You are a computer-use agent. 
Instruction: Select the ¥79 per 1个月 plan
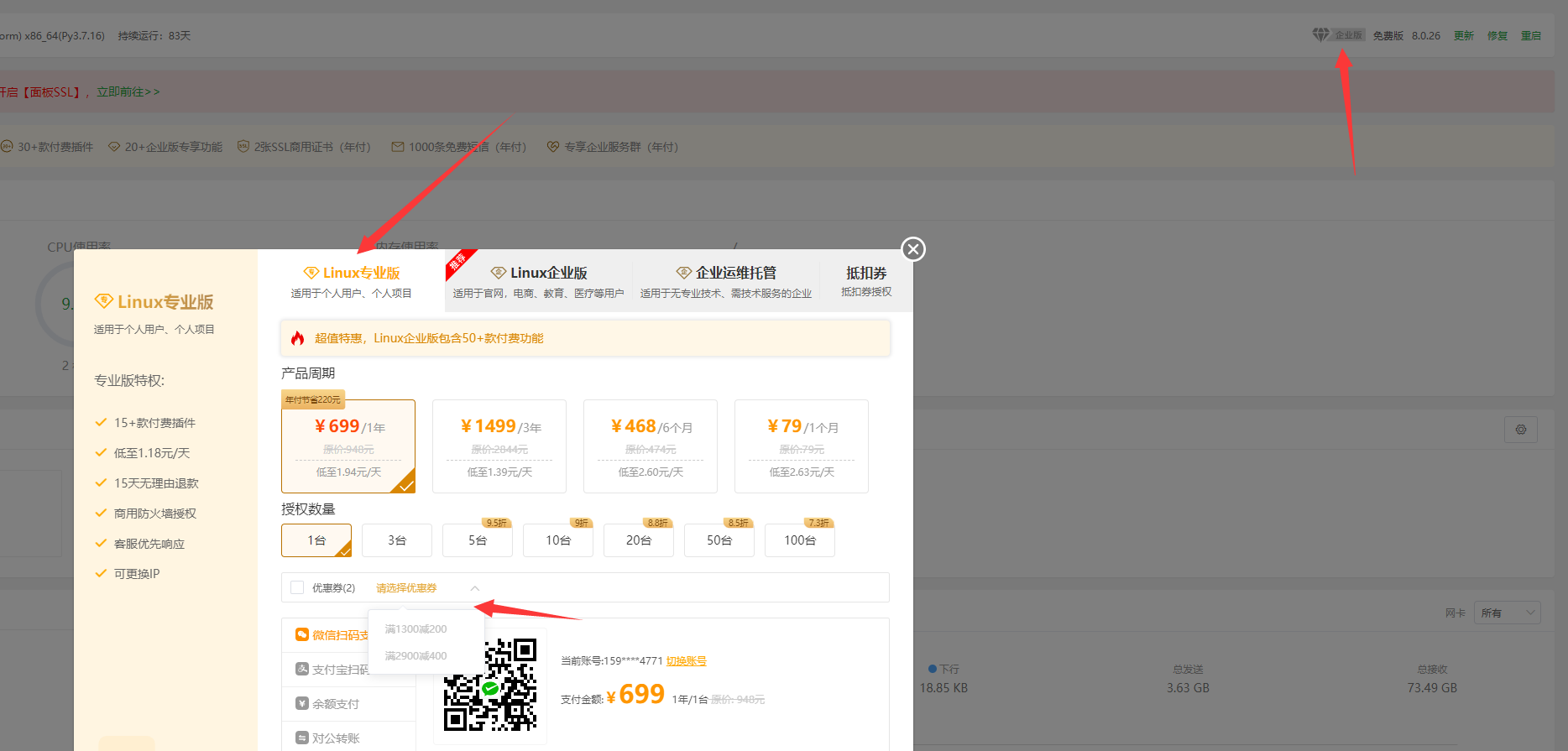802,446
